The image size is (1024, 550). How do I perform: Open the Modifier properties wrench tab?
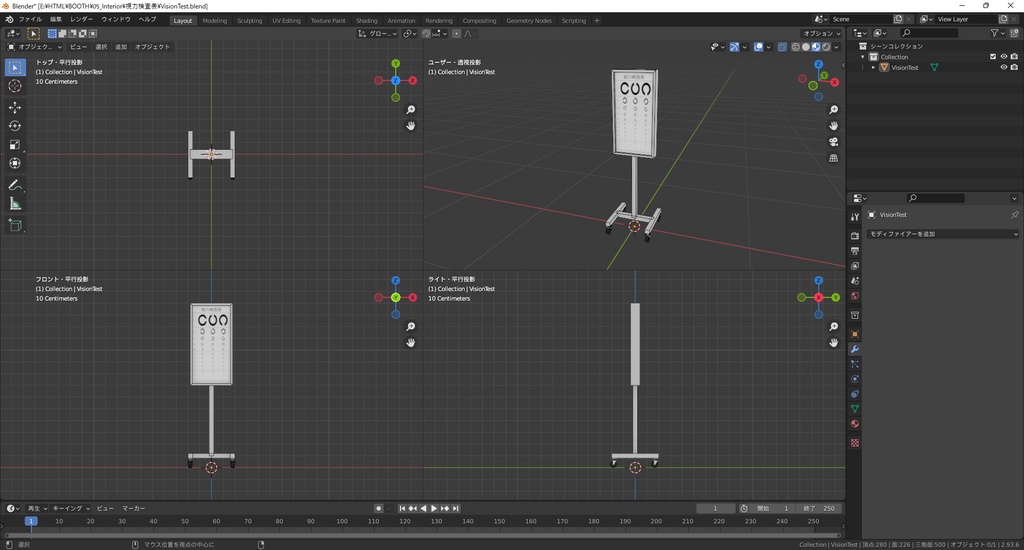(855, 348)
